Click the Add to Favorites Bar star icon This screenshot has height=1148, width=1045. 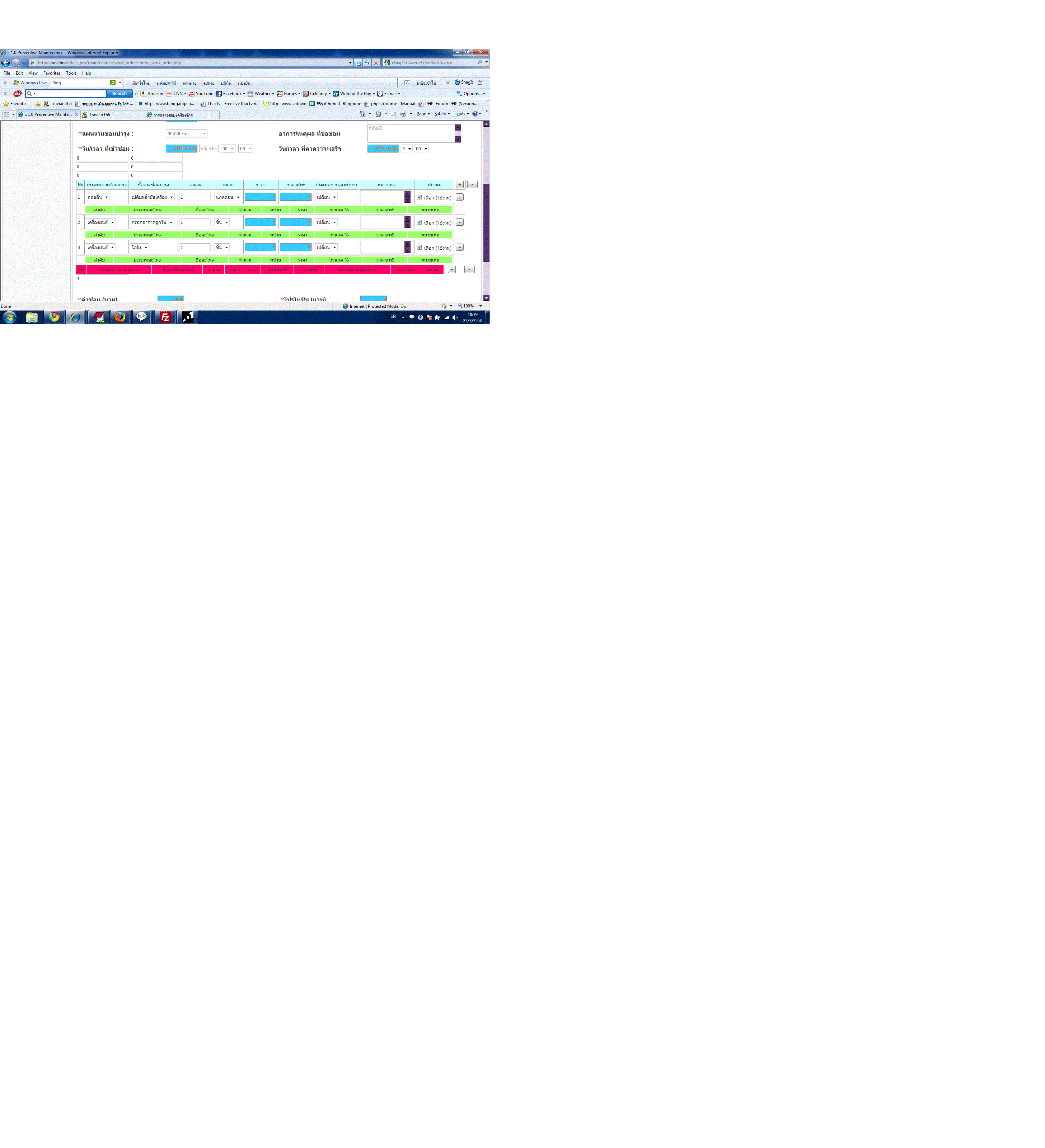[x=38, y=104]
